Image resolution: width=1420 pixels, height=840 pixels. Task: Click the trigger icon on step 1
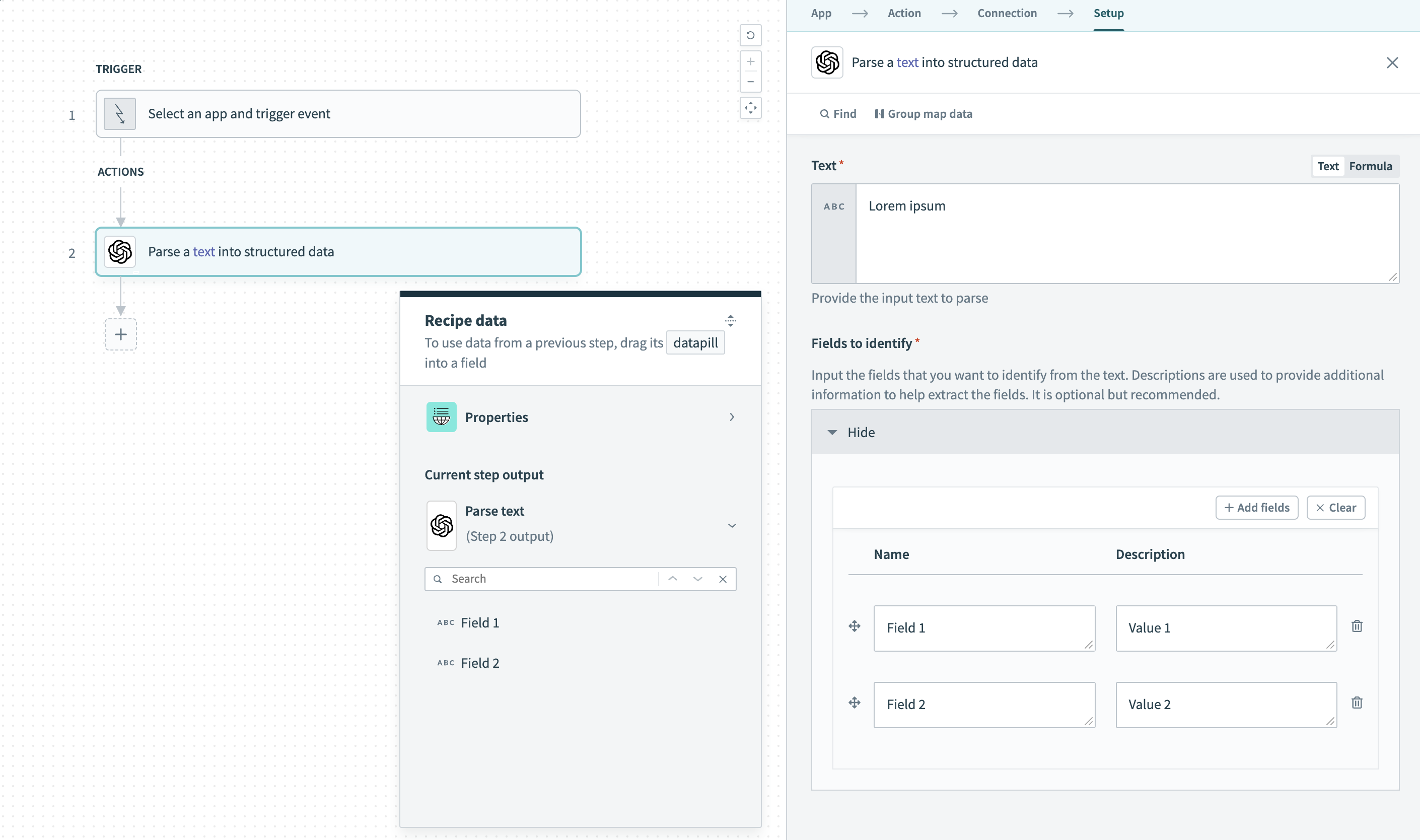(119, 113)
